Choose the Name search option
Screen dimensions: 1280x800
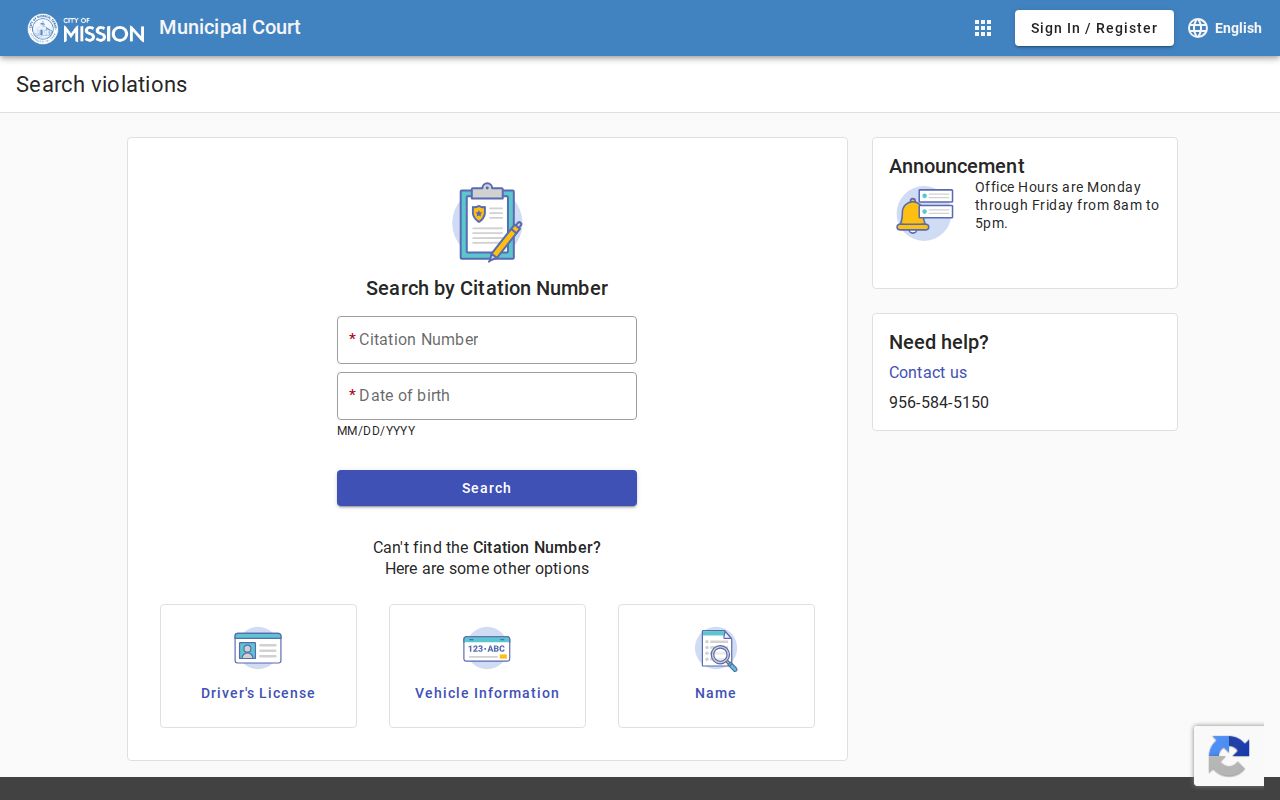[716, 666]
